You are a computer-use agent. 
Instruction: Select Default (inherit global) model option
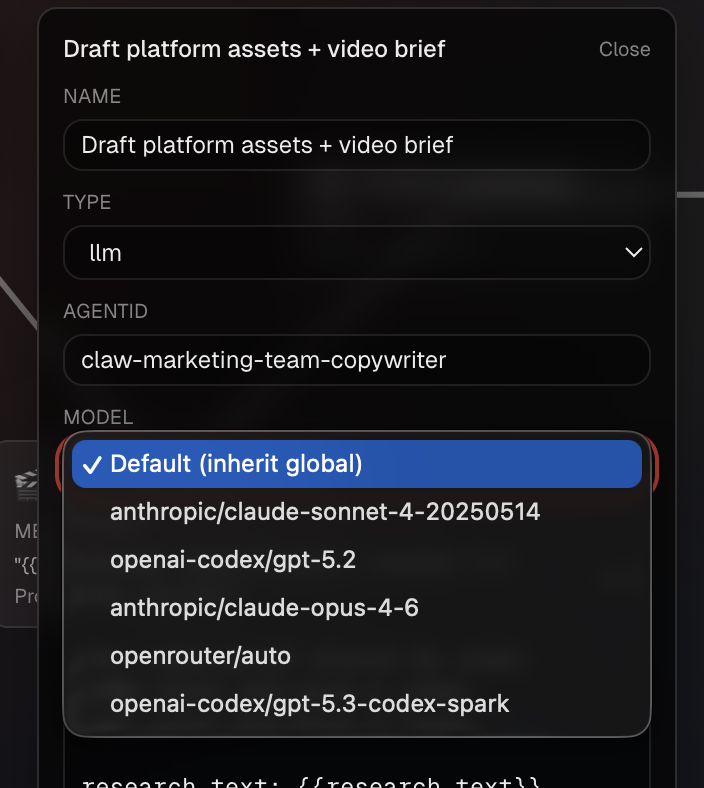click(x=357, y=464)
